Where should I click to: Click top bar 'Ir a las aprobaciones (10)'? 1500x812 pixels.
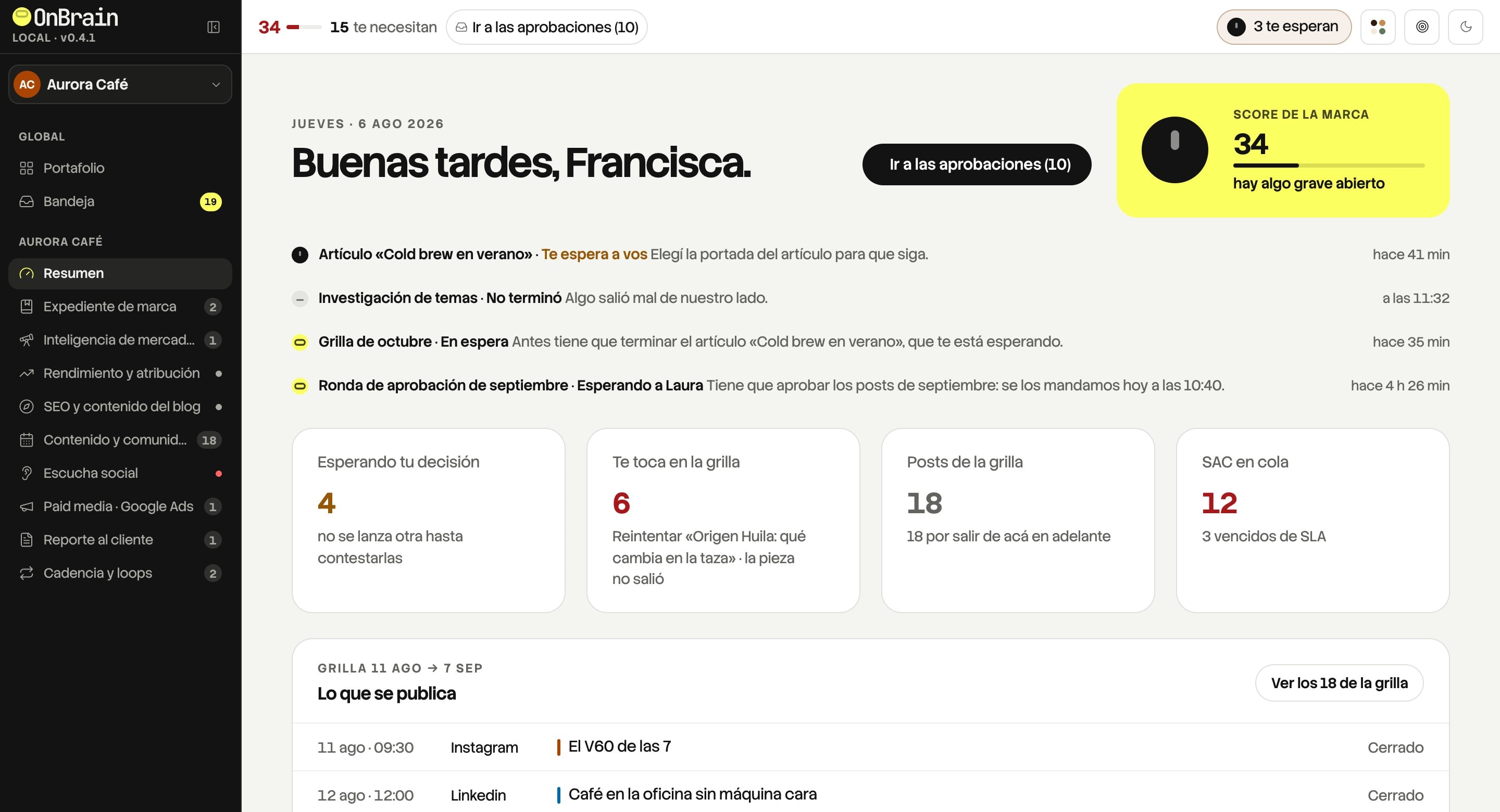point(547,28)
